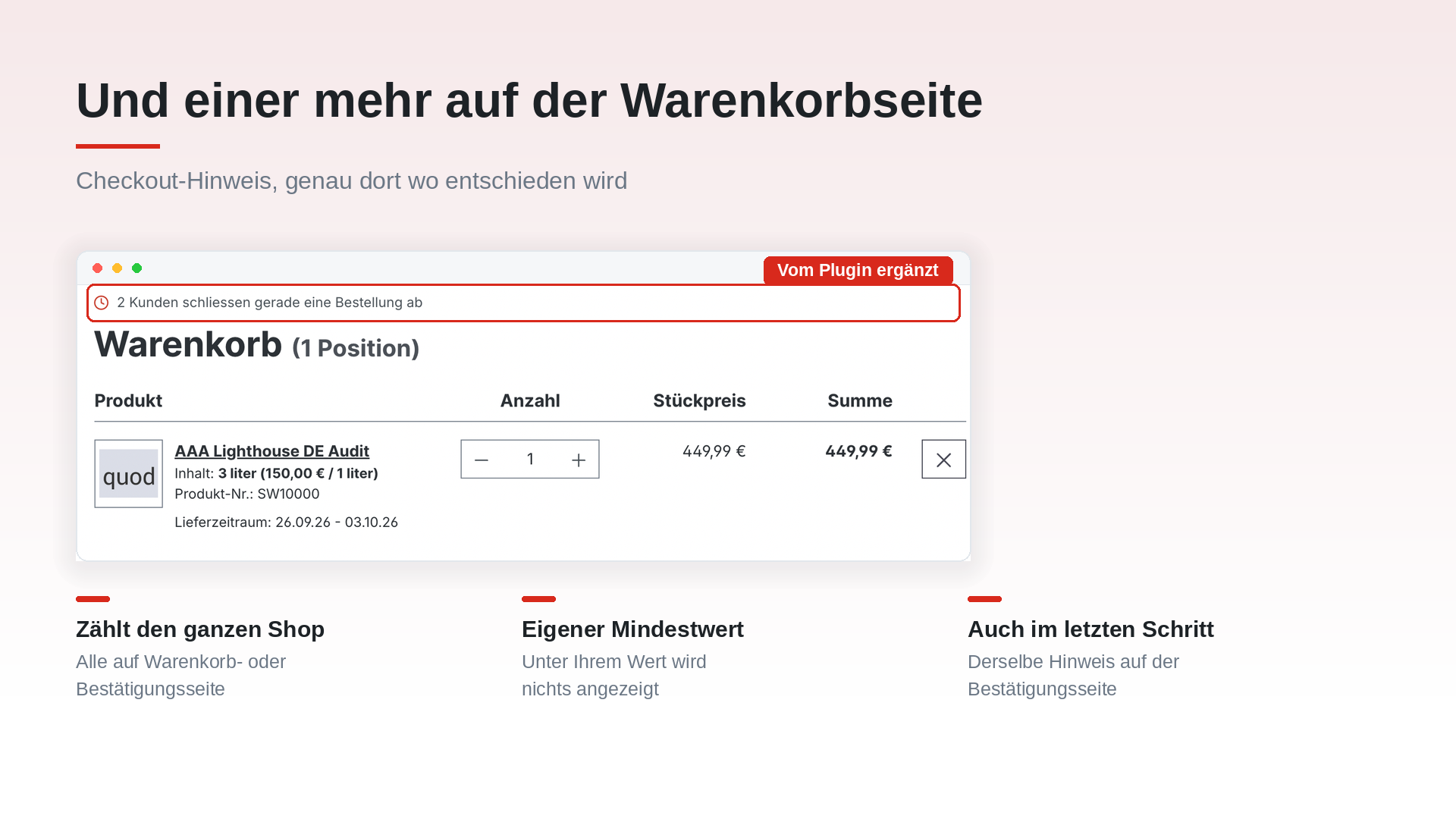Click the 'Zählt den ganzen Shop' heading
Viewport: 1456px width, 819px height.
tap(200, 629)
